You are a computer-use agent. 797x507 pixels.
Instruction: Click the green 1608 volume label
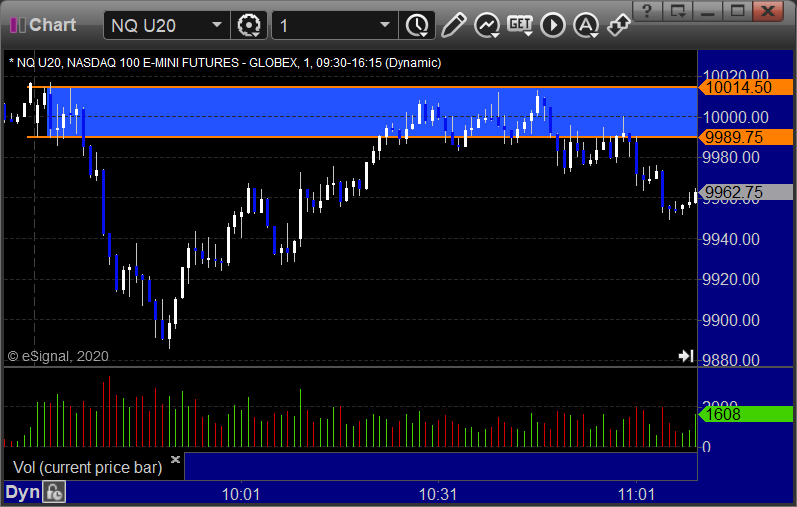746,414
